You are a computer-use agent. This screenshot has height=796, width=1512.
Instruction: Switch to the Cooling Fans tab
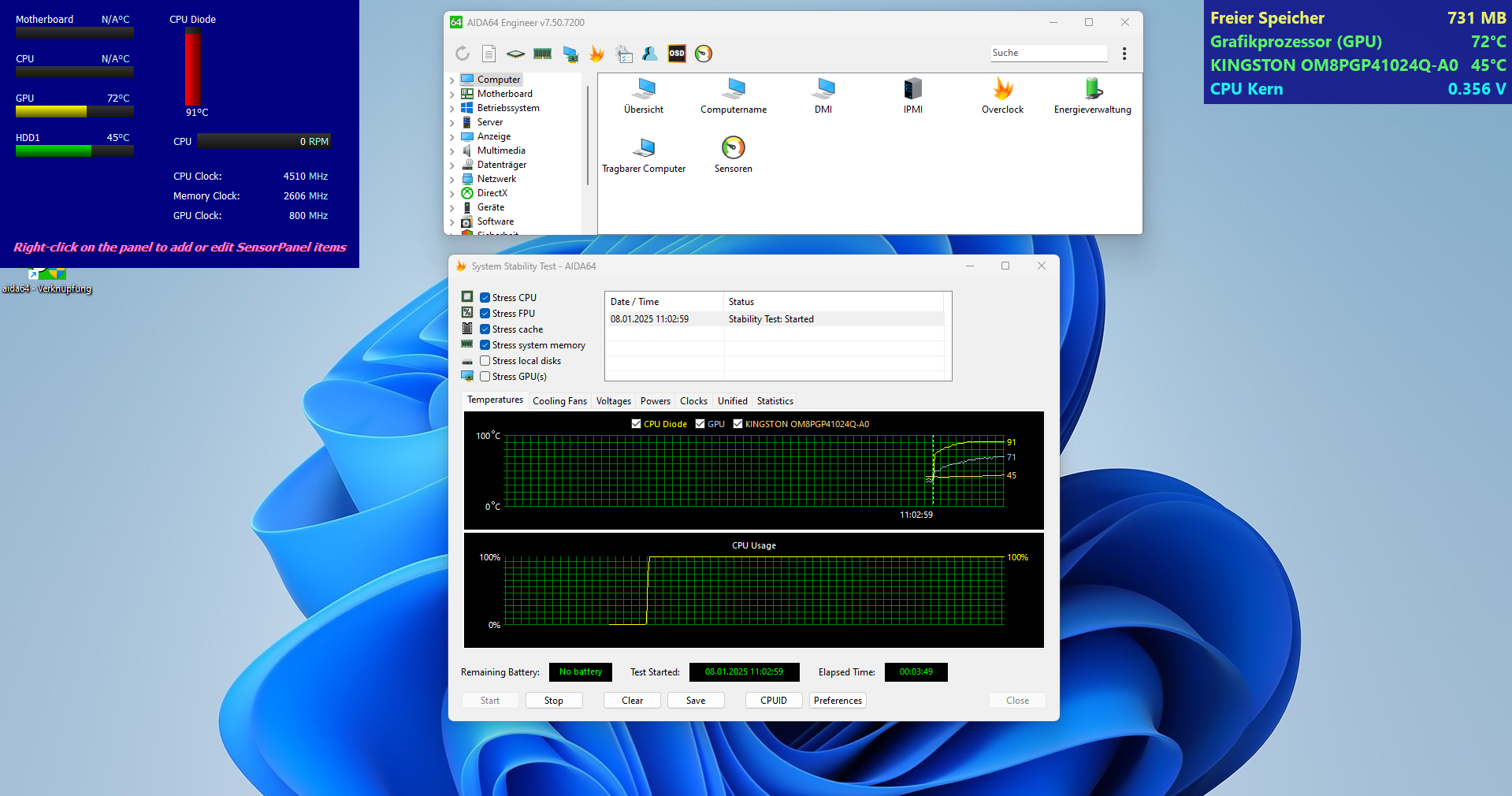point(559,401)
